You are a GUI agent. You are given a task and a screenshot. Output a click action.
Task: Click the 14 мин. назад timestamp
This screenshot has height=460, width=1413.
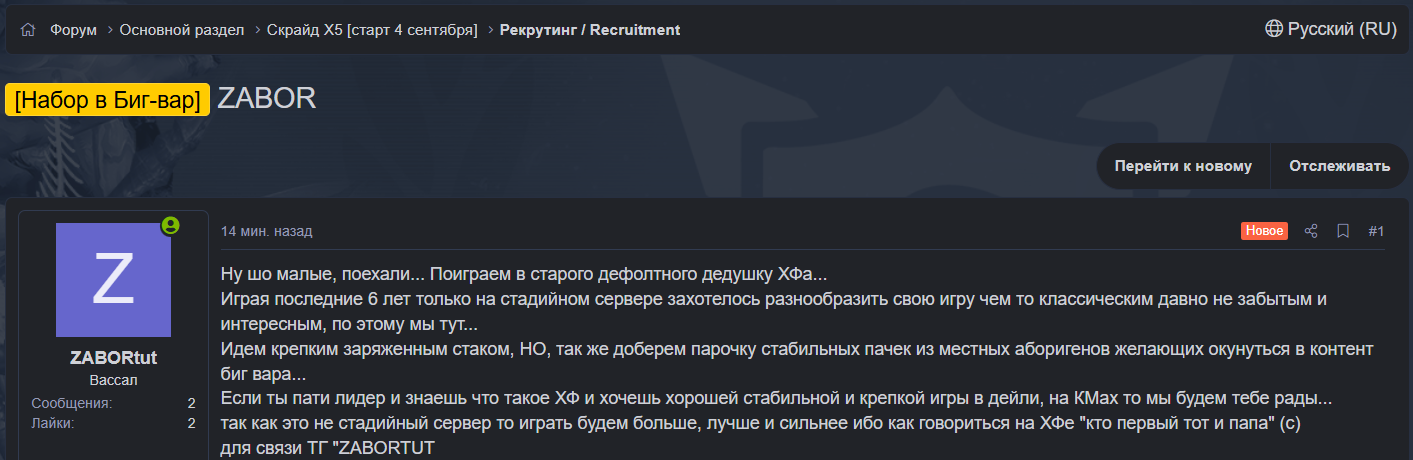[x=267, y=231]
